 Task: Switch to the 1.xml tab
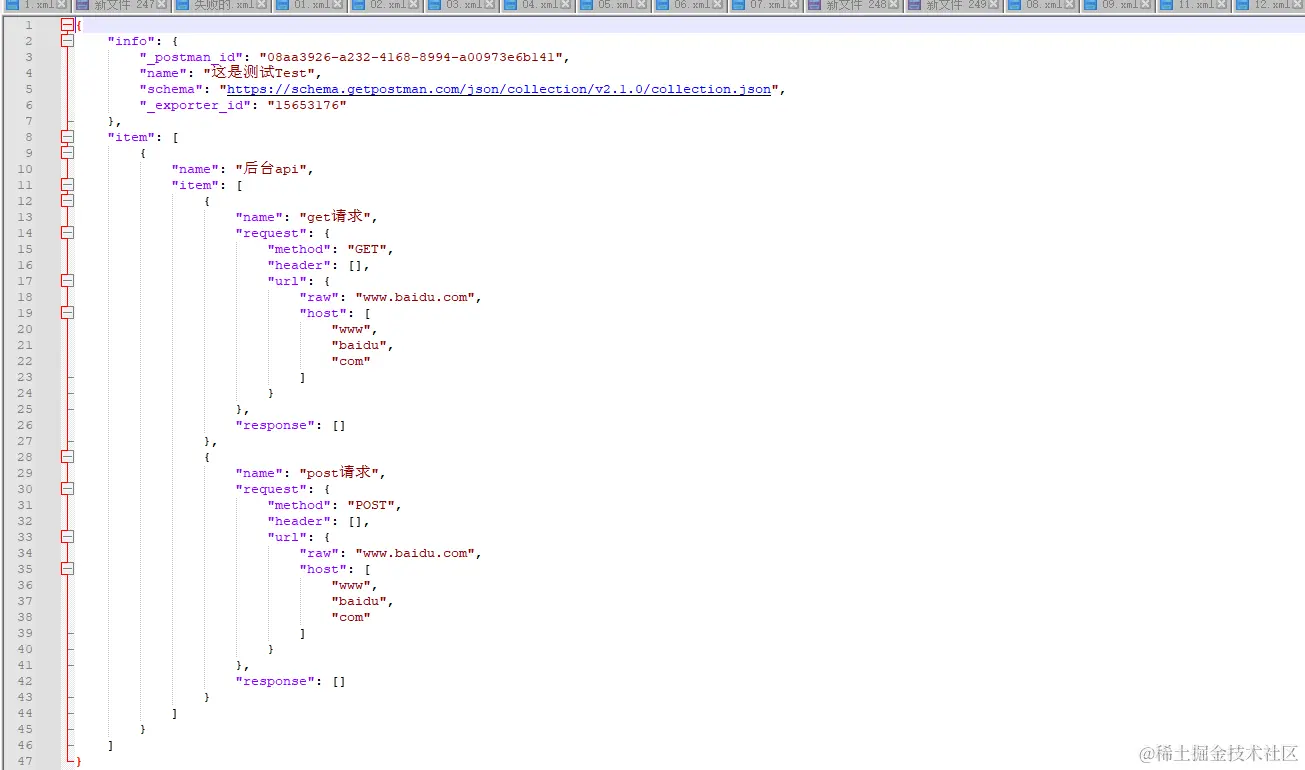coord(36,5)
